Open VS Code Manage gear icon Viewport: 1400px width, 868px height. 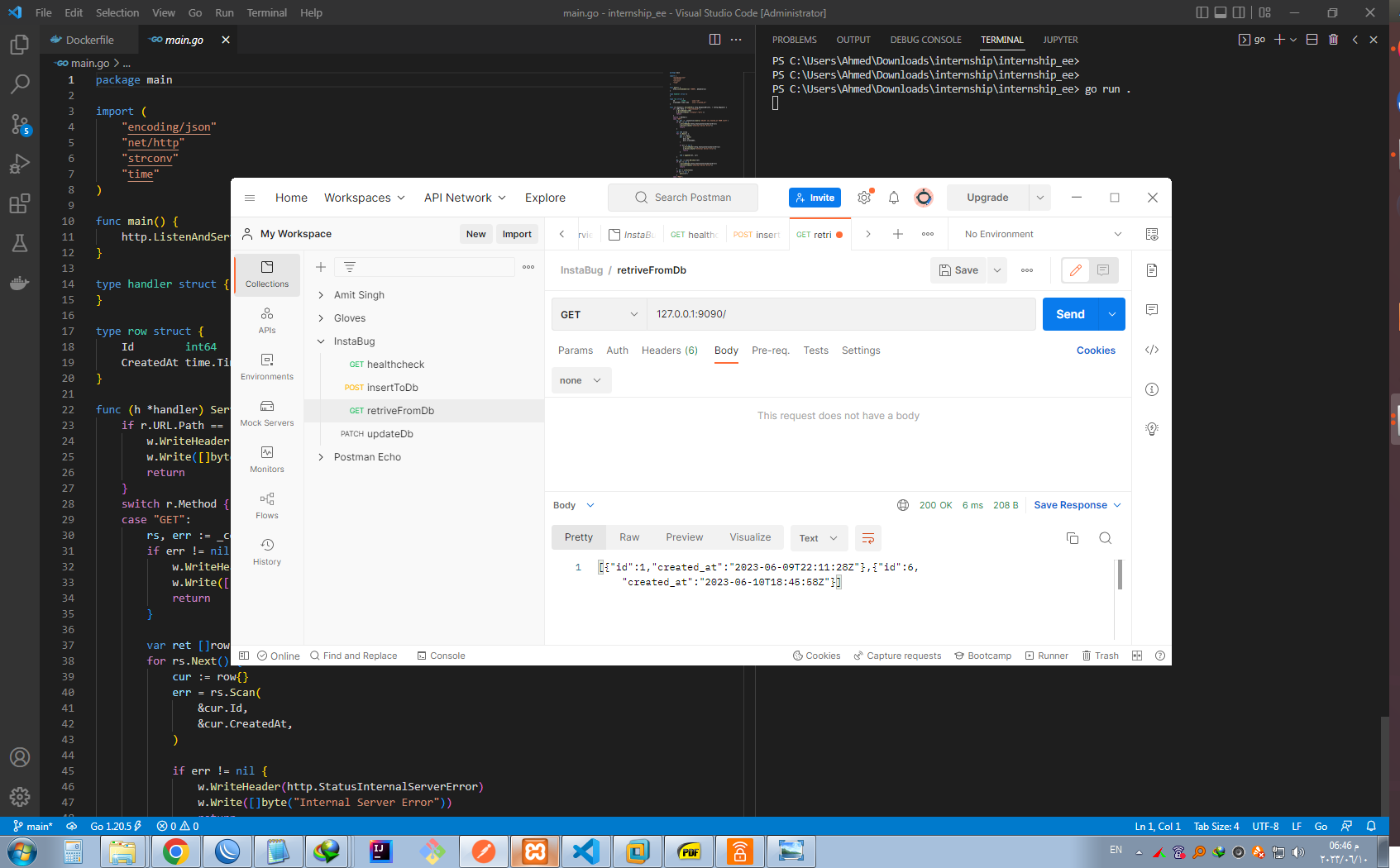(x=20, y=797)
